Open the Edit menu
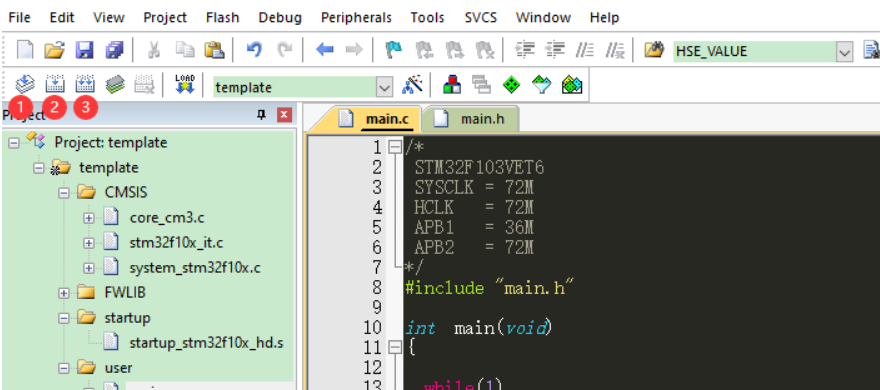The image size is (880, 390). point(62,17)
